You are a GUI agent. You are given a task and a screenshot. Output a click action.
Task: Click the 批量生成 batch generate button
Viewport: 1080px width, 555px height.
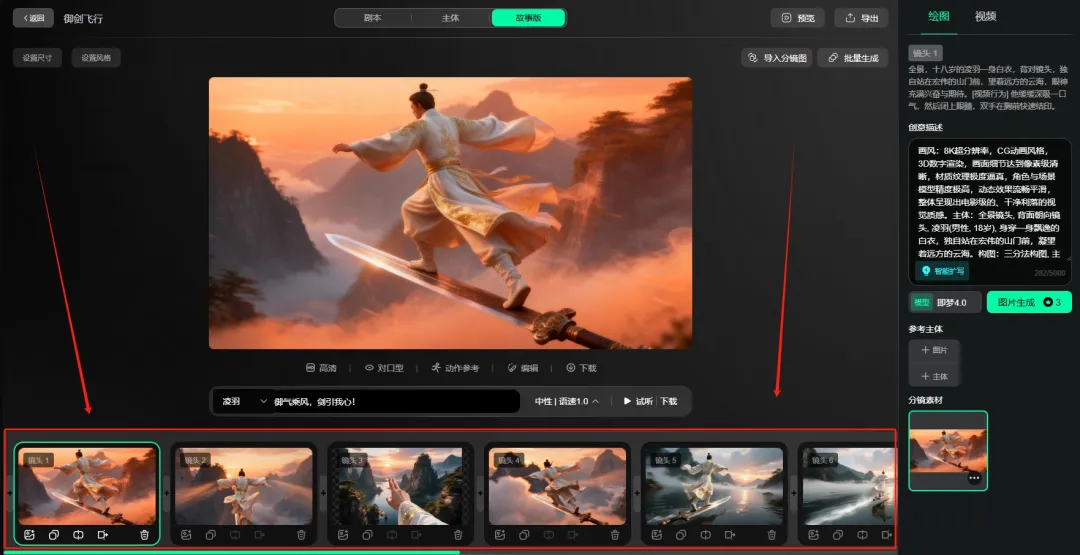pos(853,58)
